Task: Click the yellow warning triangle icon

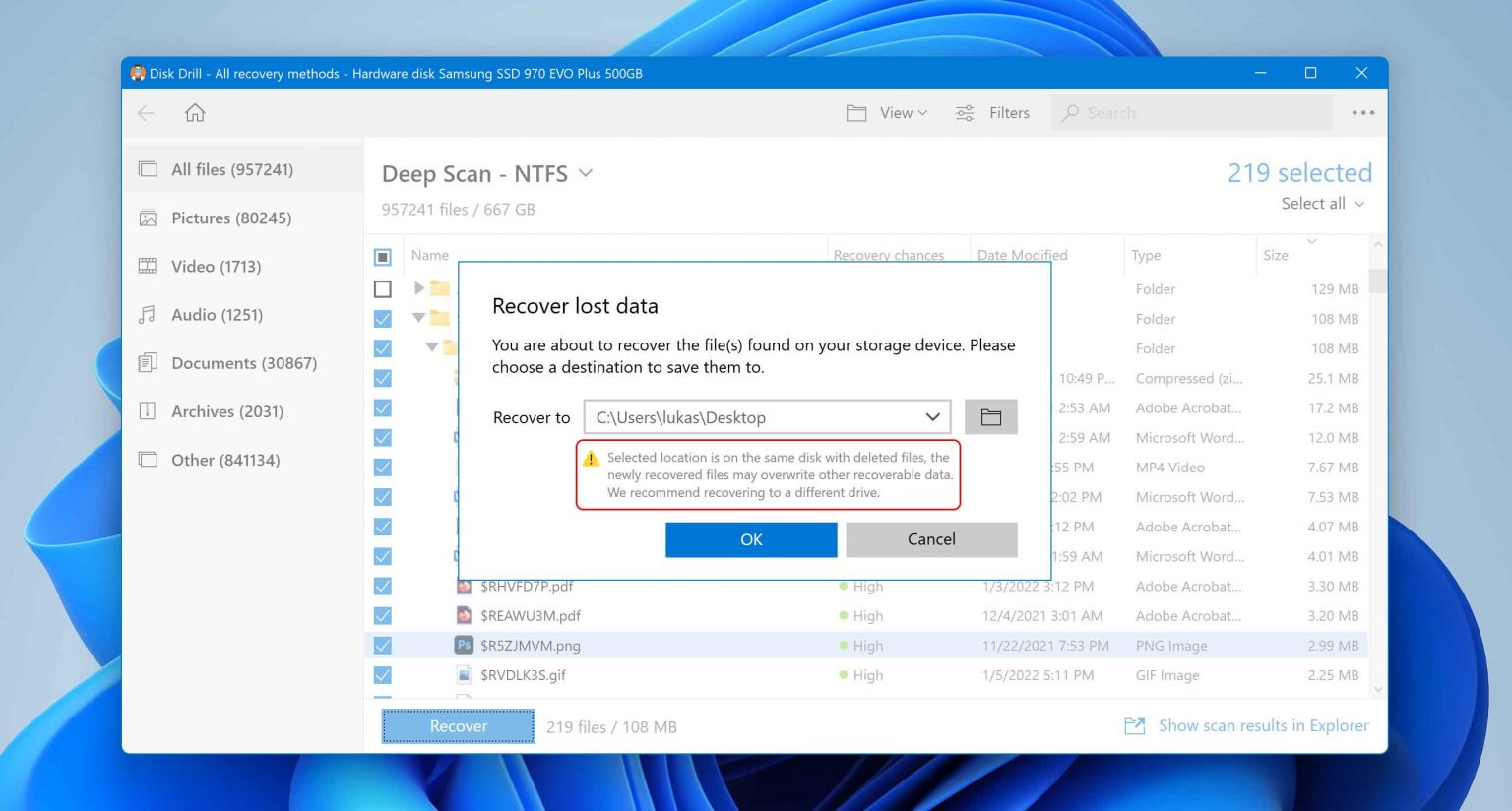Action: [x=592, y=459]
